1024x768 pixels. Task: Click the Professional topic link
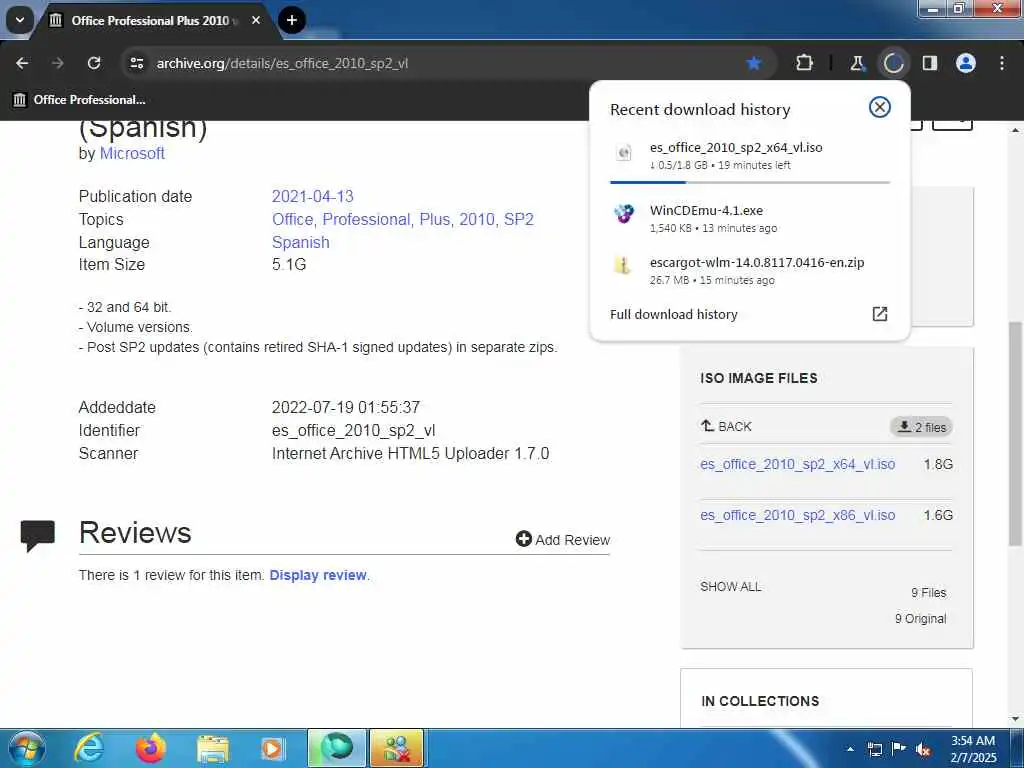tap(366, 219)
